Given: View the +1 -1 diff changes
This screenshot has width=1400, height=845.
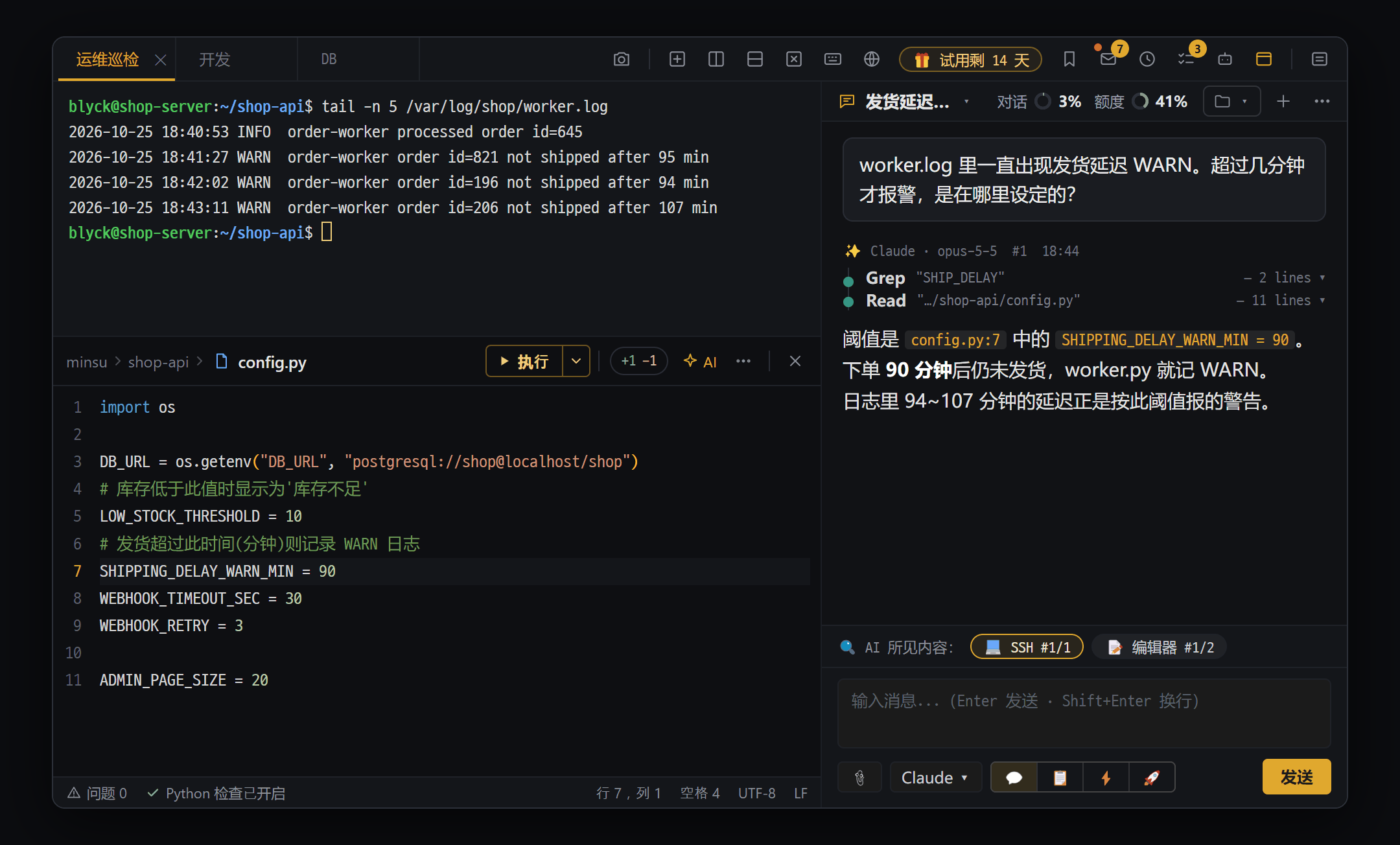Looking at the screenshot, I should (x=638, y=362).
